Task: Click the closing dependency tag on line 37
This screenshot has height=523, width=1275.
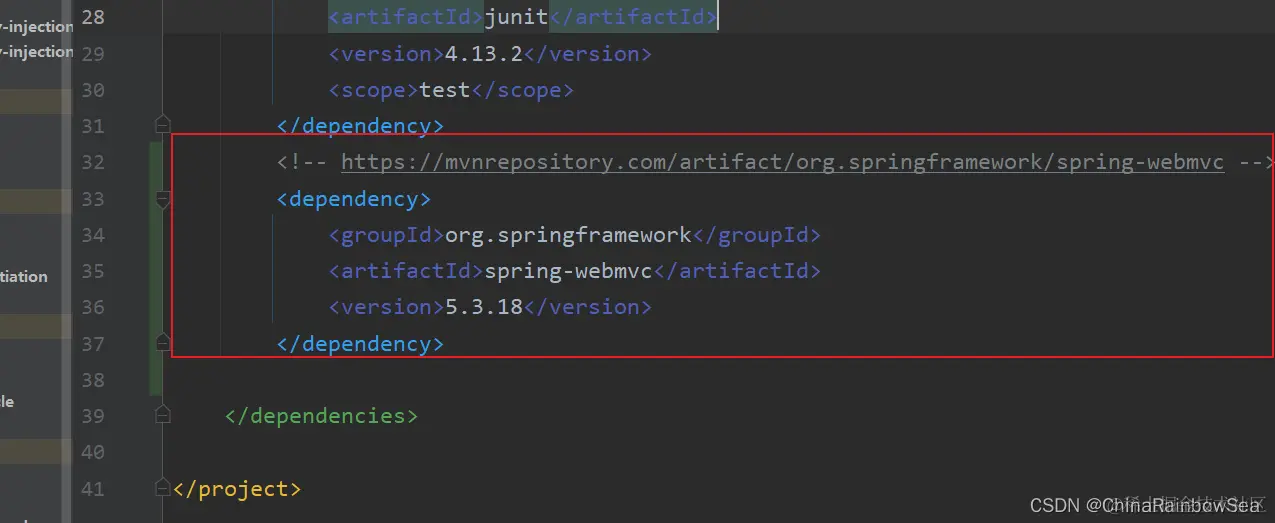Action: coord(360,343)
